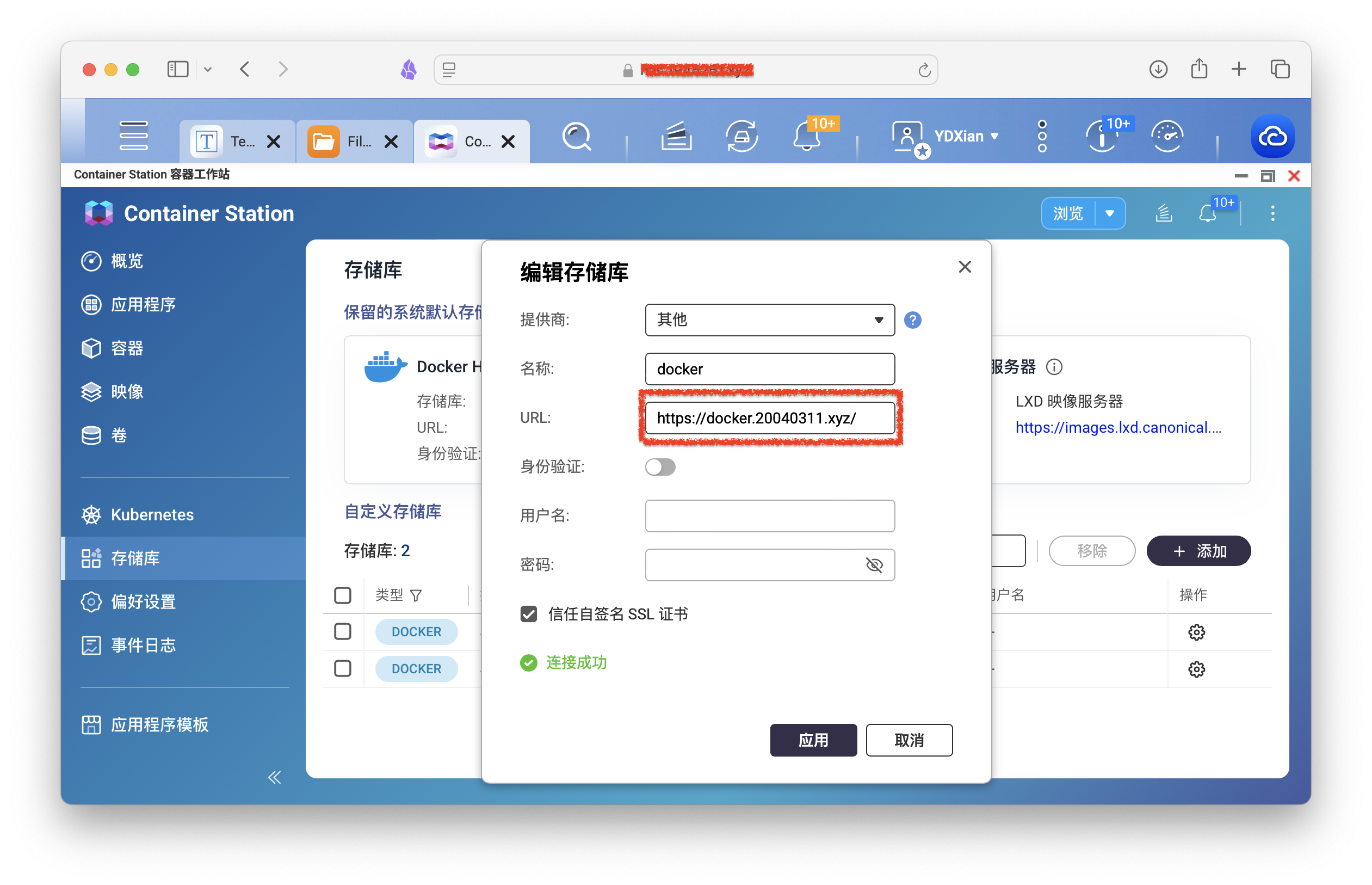Click the 用户名 input field
The height and width of the screenshot is (885, 1372).
[770, 516]
